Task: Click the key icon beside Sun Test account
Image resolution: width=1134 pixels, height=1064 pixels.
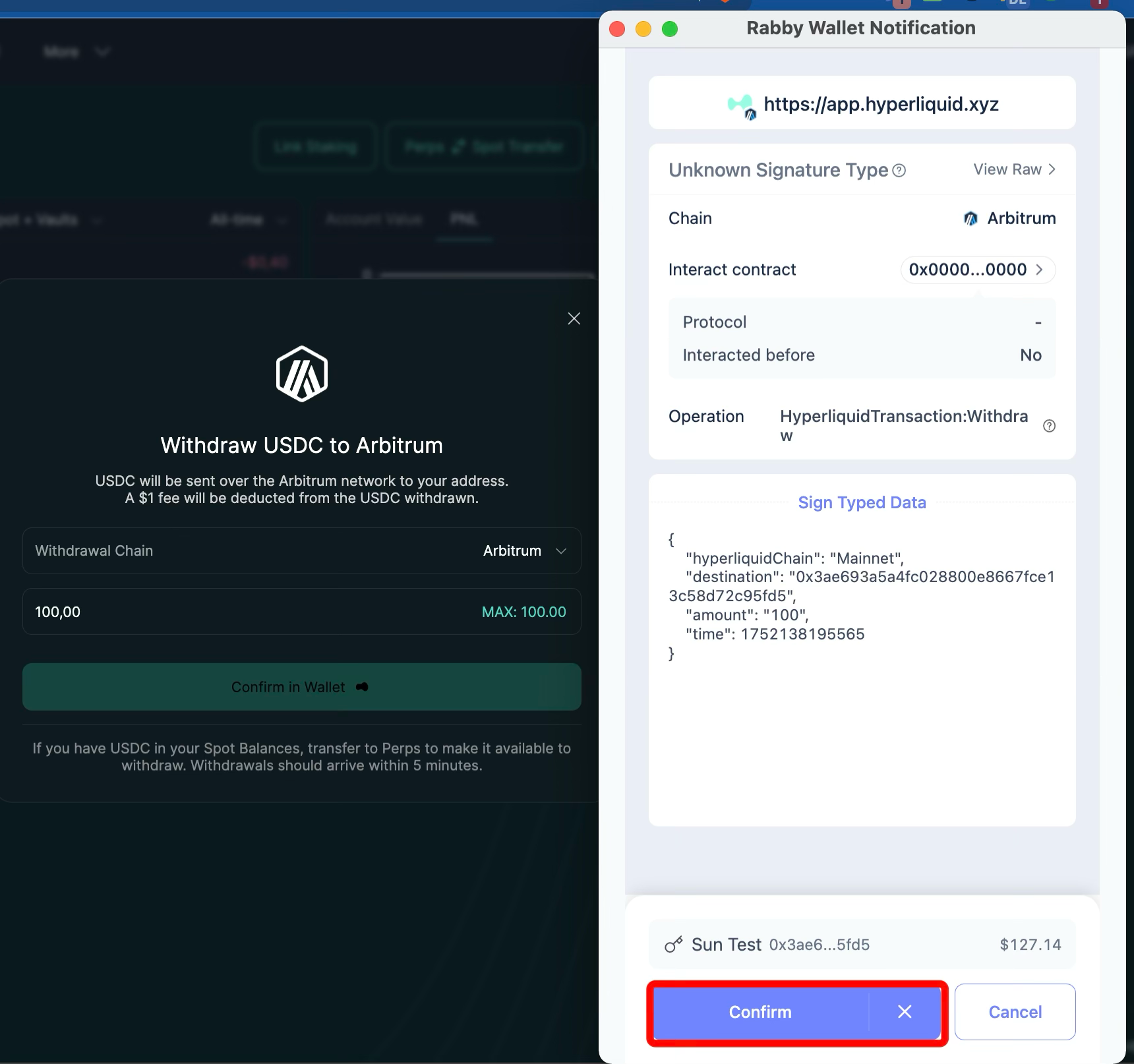Action: pos(673,945)
